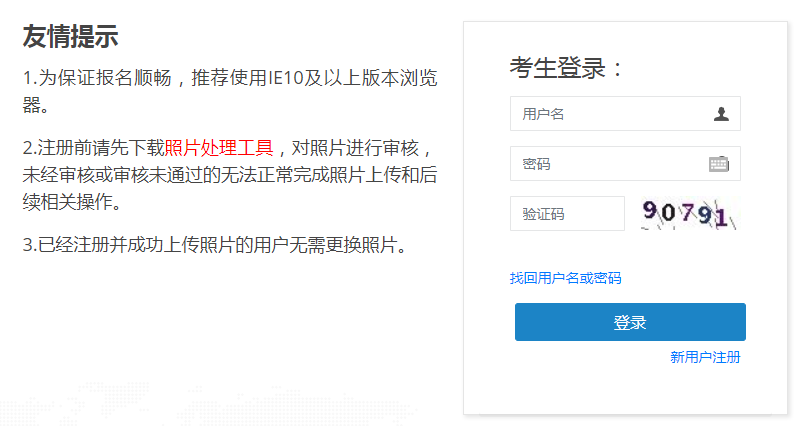Click the dotted map decoration at bottom
The image size is (807, 426).
click(x=206, y=404)
